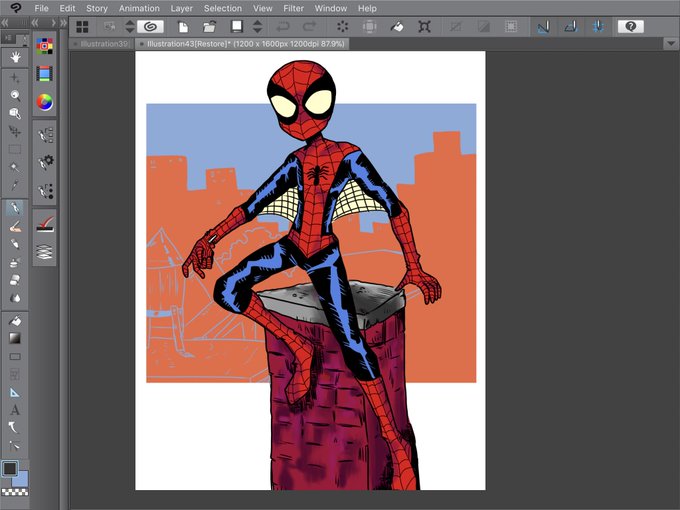680x510 pixels.
Task: Select the Ruler triangle tool
Action: pos(15,392)
